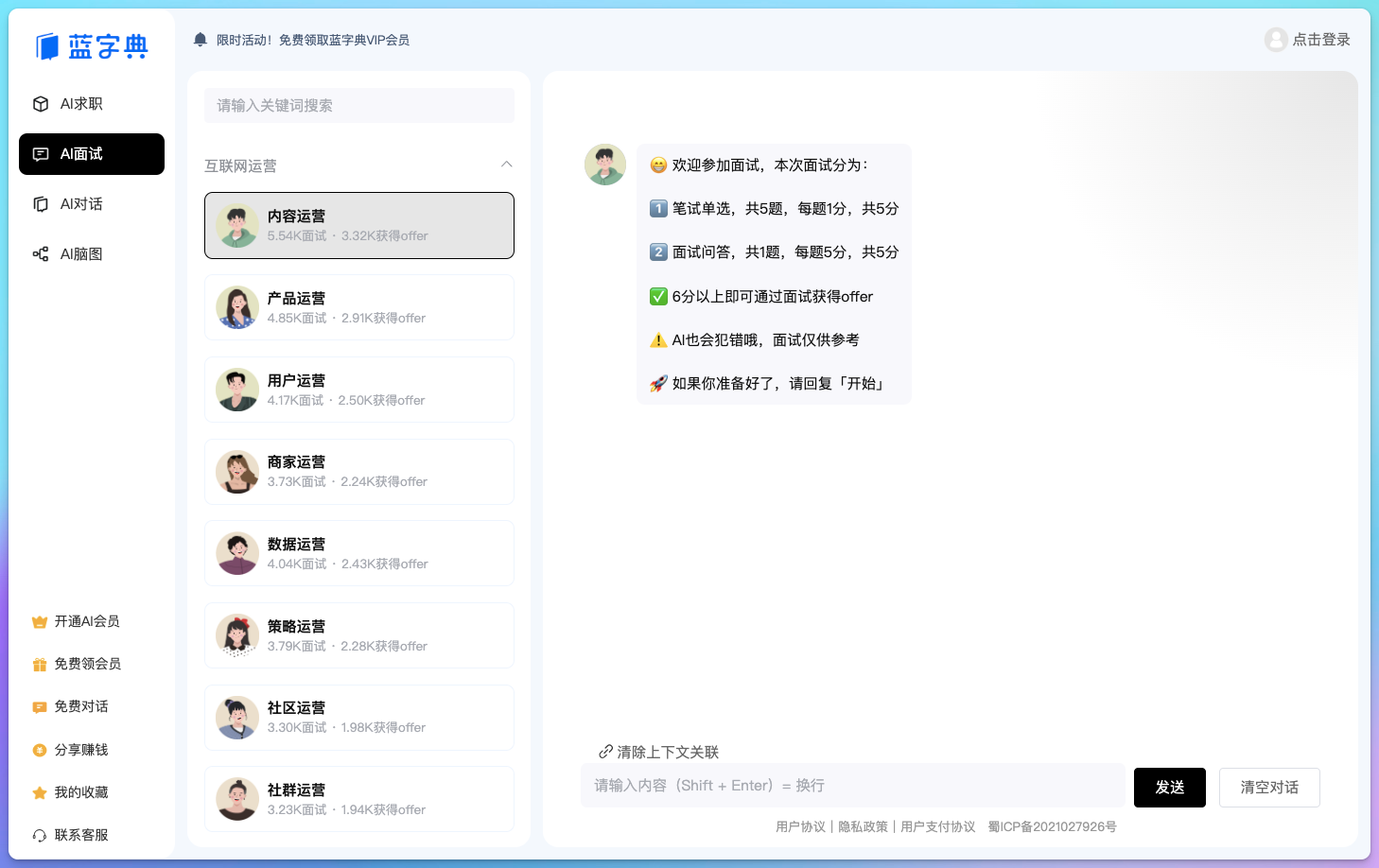The height and width of the screenshot is (868, 1379).
Task: Switch to the AI面试 section
Action: point(91,153)
